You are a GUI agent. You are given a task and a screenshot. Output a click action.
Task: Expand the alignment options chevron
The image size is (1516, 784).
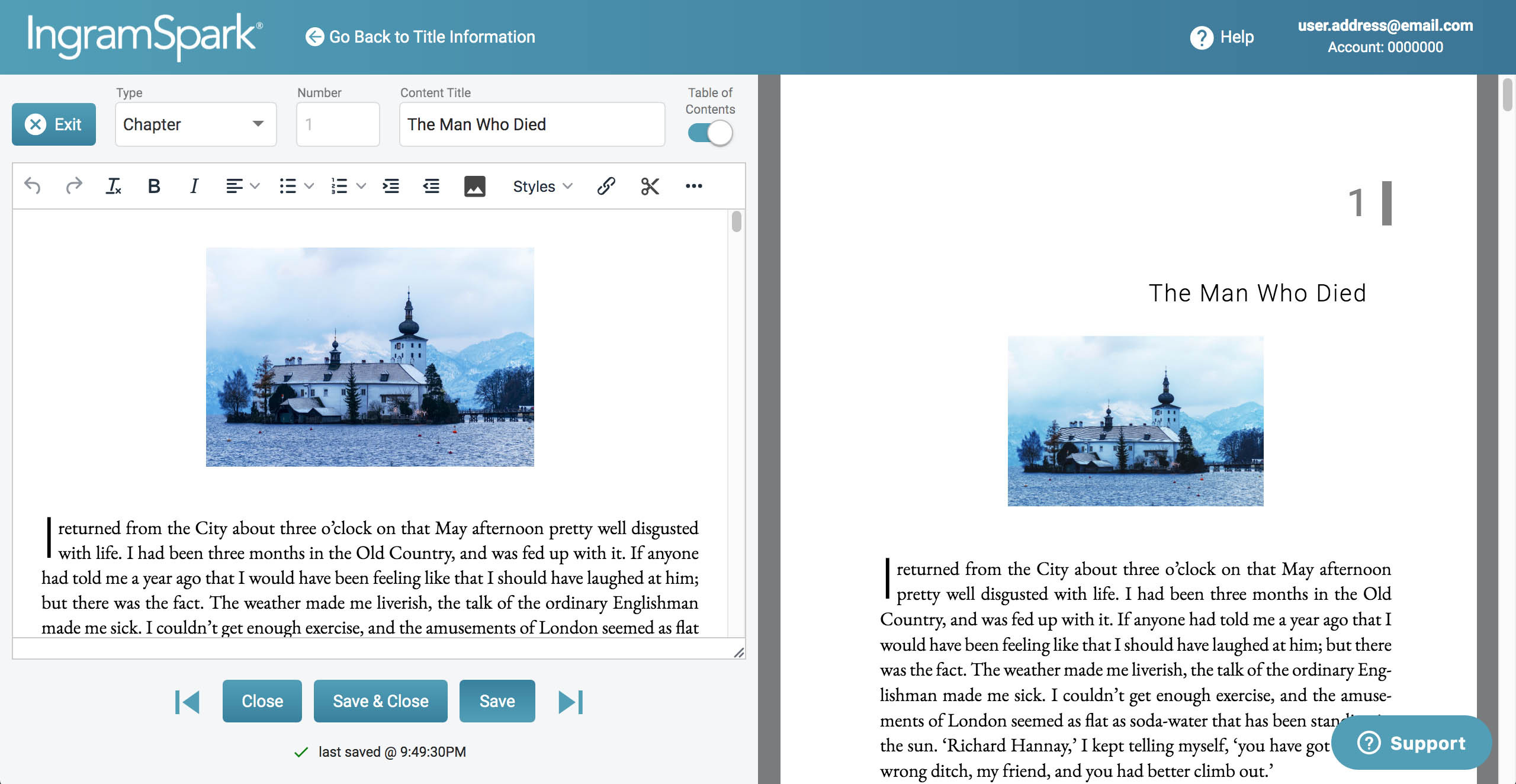255,186
